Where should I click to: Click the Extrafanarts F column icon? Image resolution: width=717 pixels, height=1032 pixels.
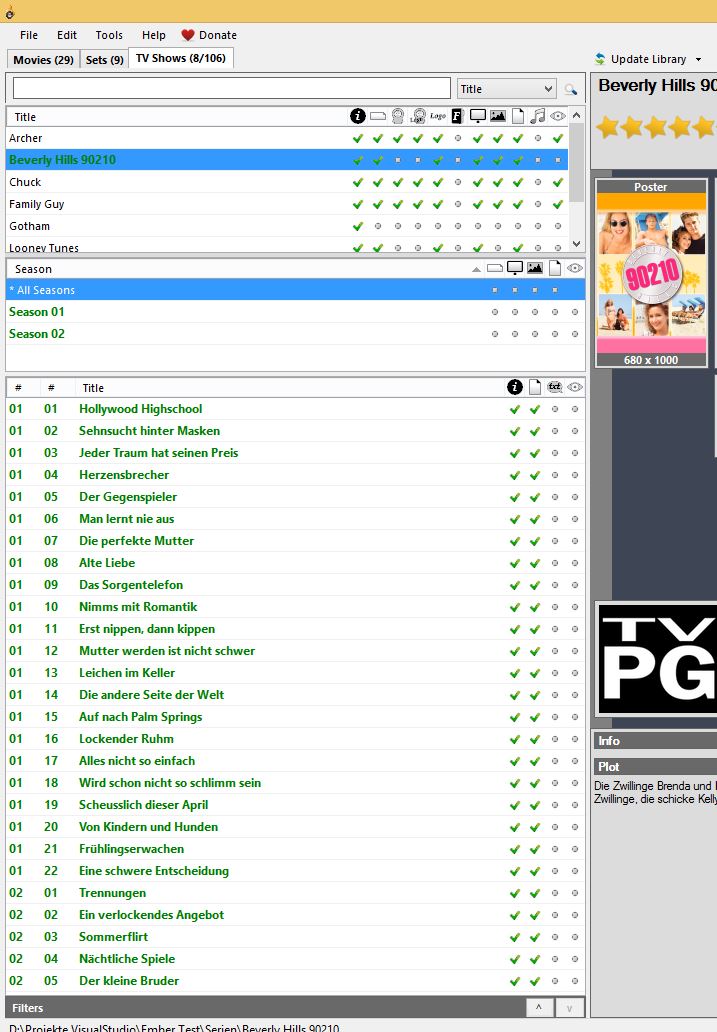tap(458, 116)
